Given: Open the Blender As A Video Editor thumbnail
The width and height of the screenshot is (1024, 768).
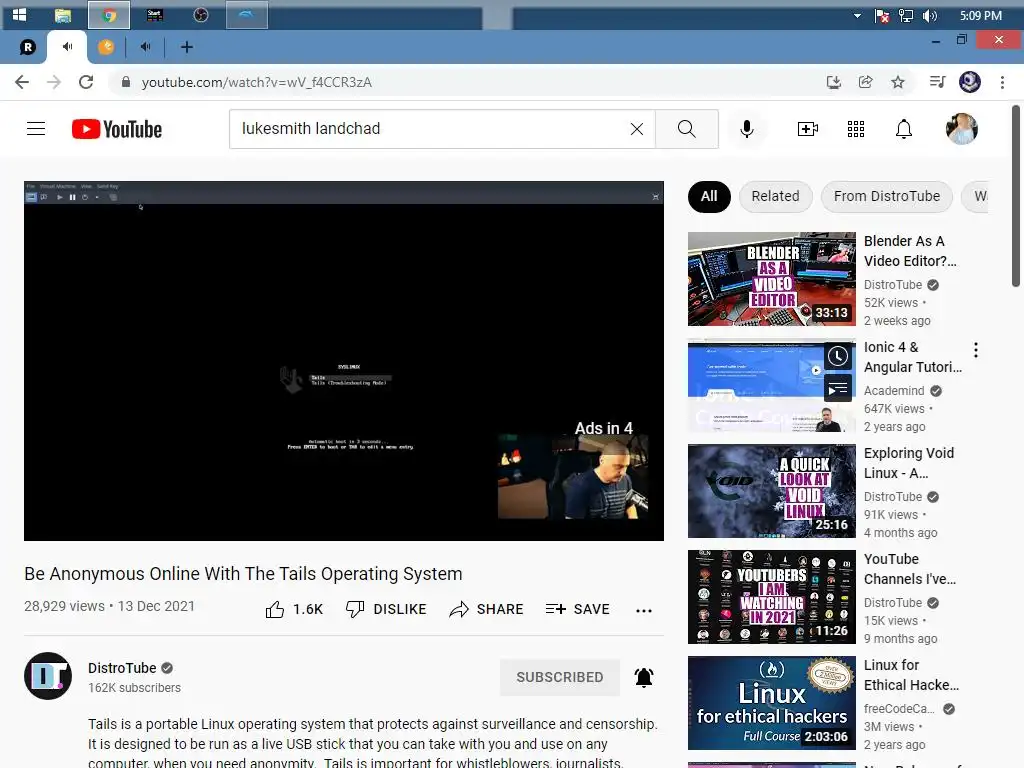Looking at the screenshot, I should point(771,279).
